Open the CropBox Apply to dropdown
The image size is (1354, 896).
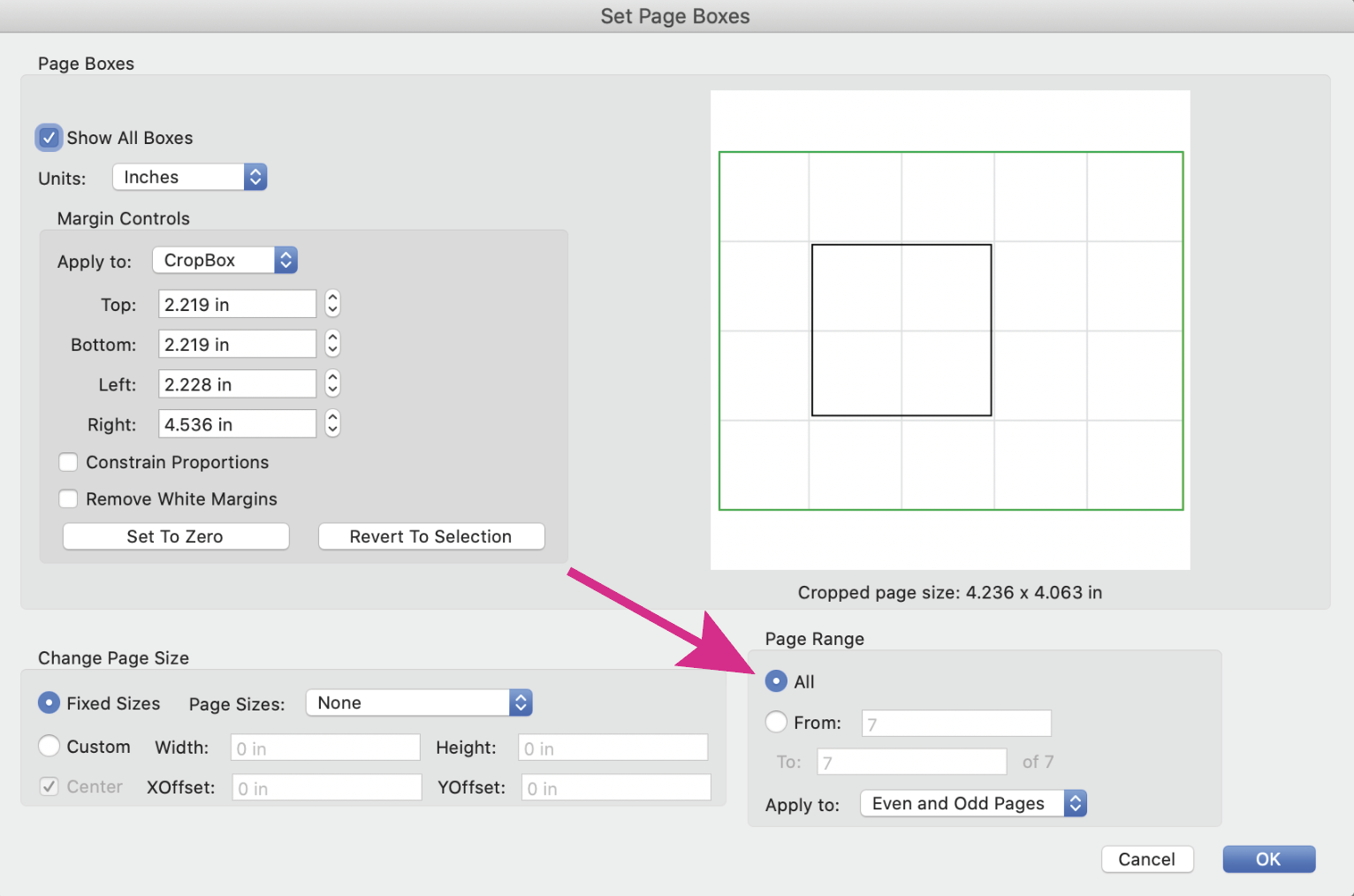tap(224, 260)
